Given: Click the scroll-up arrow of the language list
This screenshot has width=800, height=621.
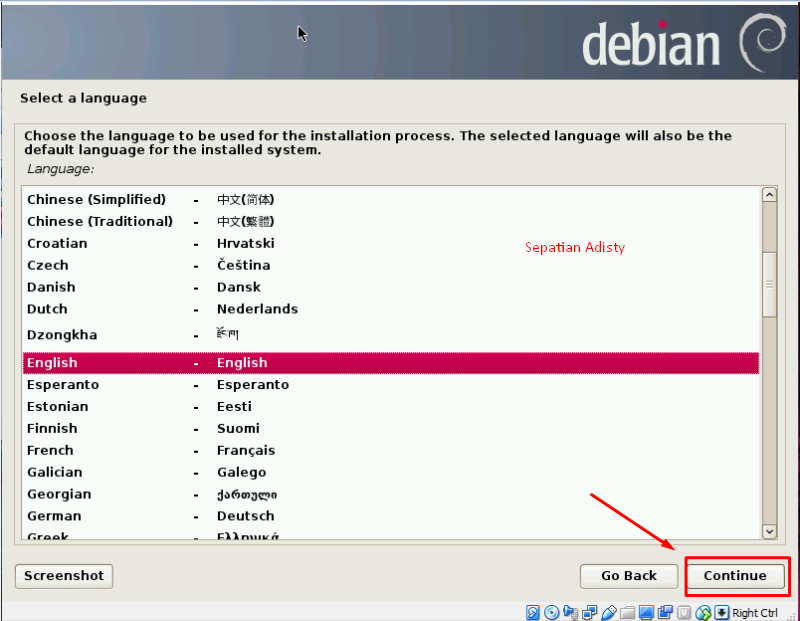Looking at the screenshot, I should (771, 193).
